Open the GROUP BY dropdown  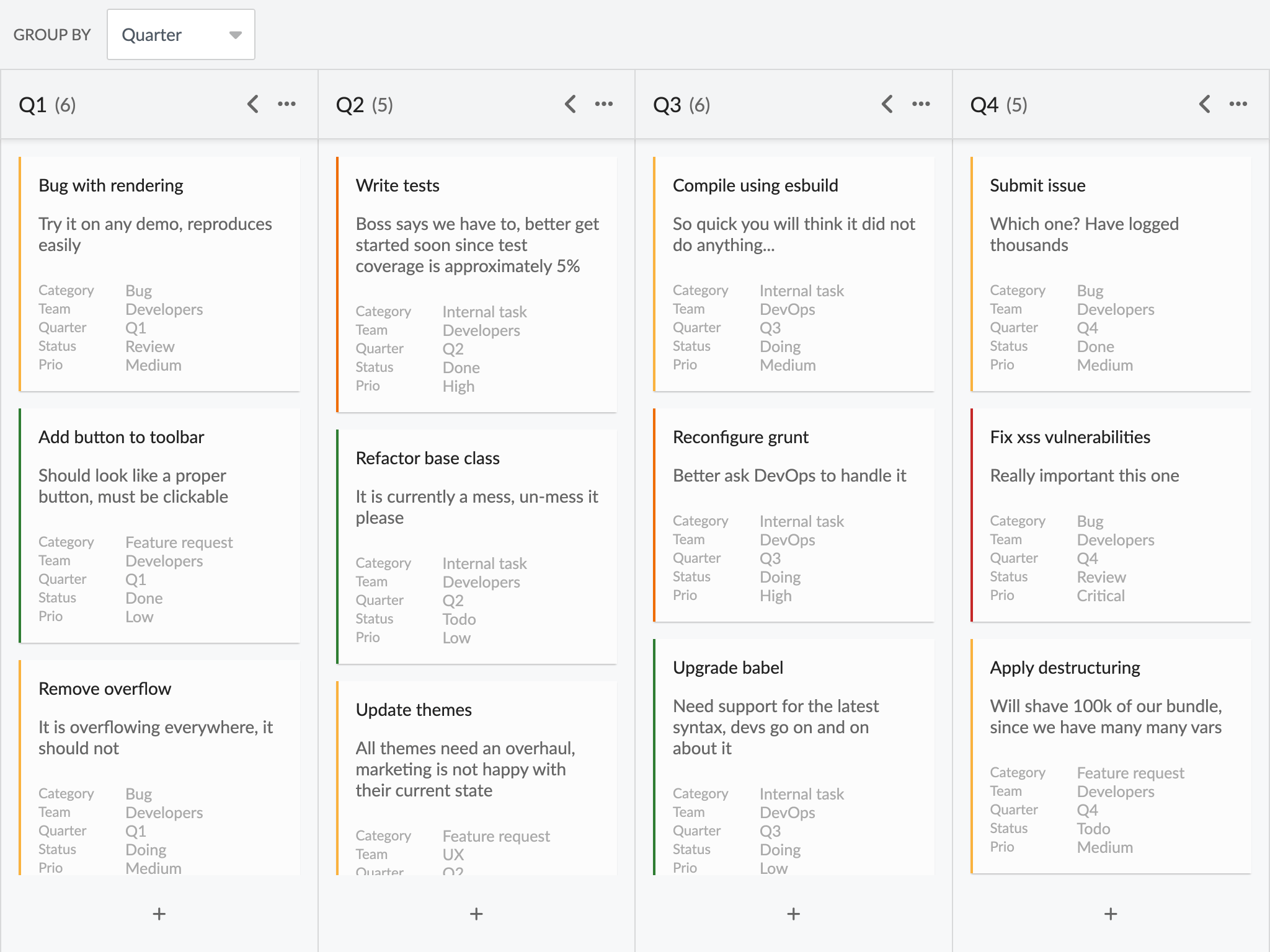(x=180, y=35)
